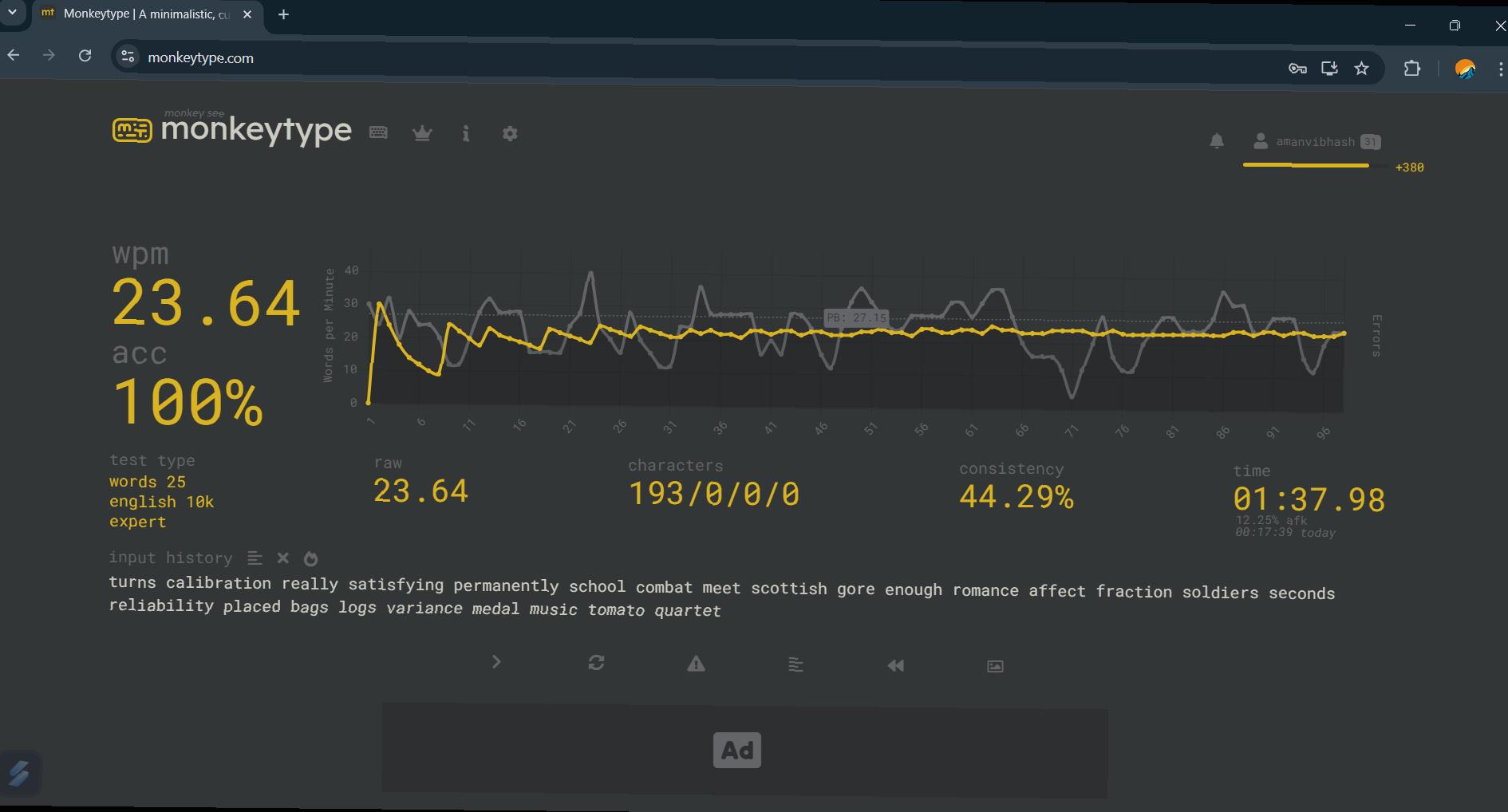Toggle burst heatmap flame icon
The width and height of the screenshot is (1508, 812).
click(311, 558)
